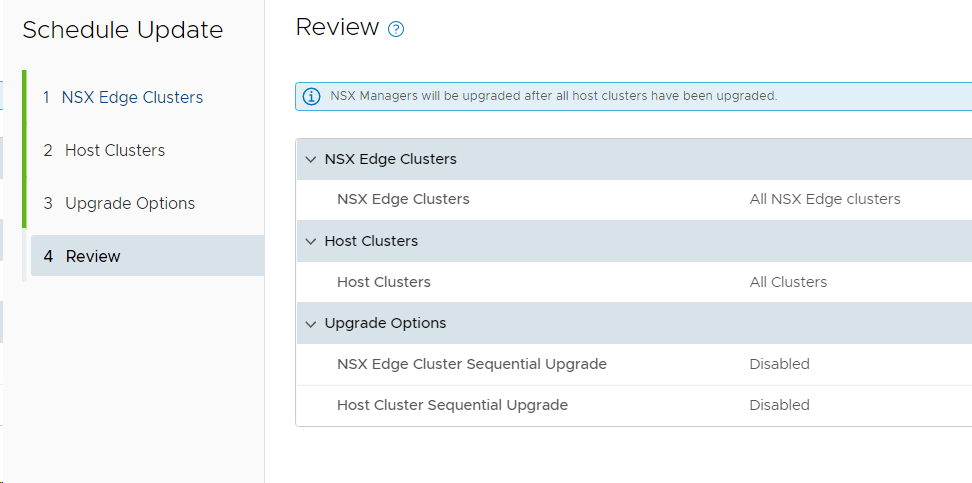The height and width of the screenshot is (483, 972).
Task: Click the help icon beside Review heading
Action: coord(396,29)
